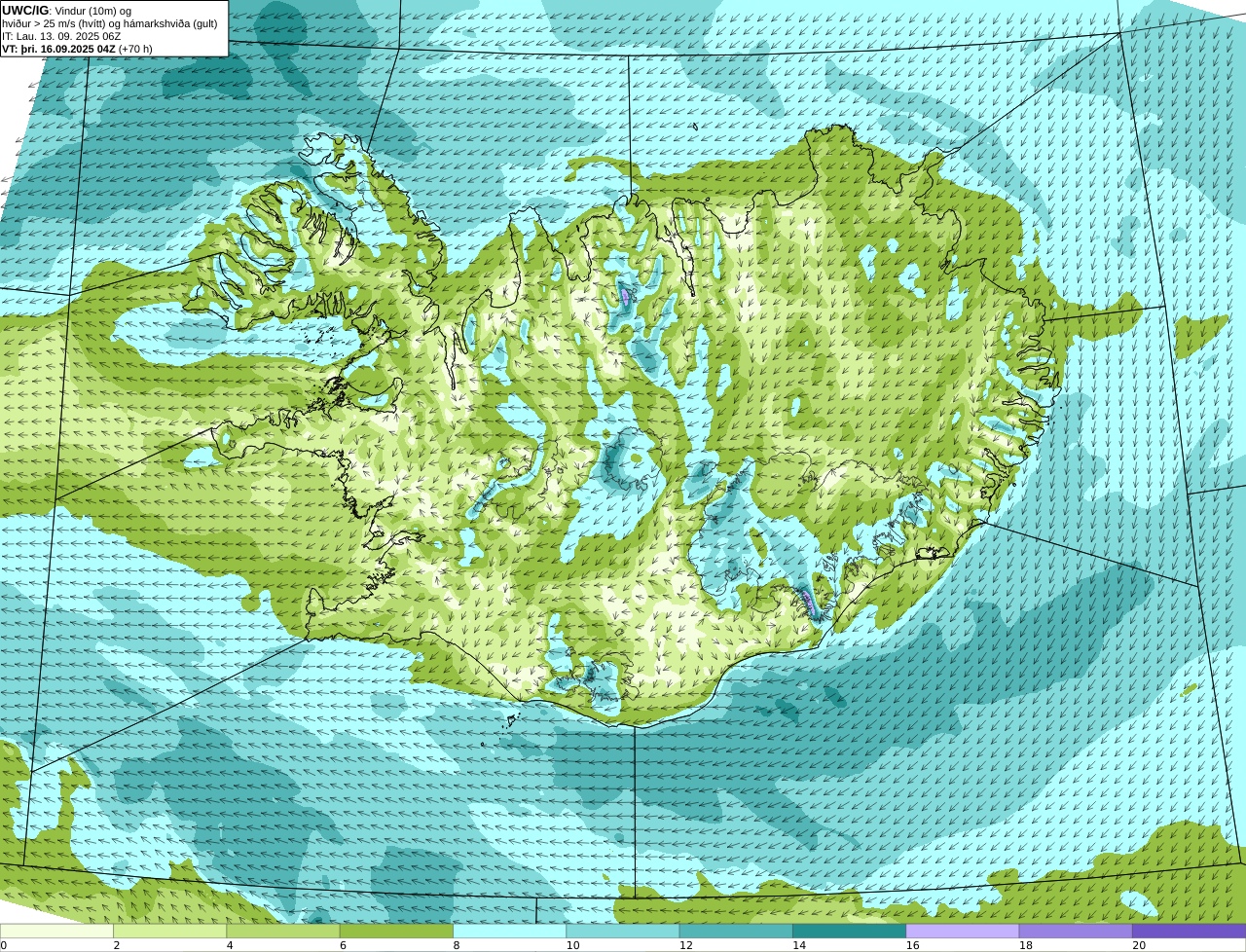
Task: Click the "VT: þri. 16.09.2025 04Z (+70 h)" line
Action: tap(77, 49)
